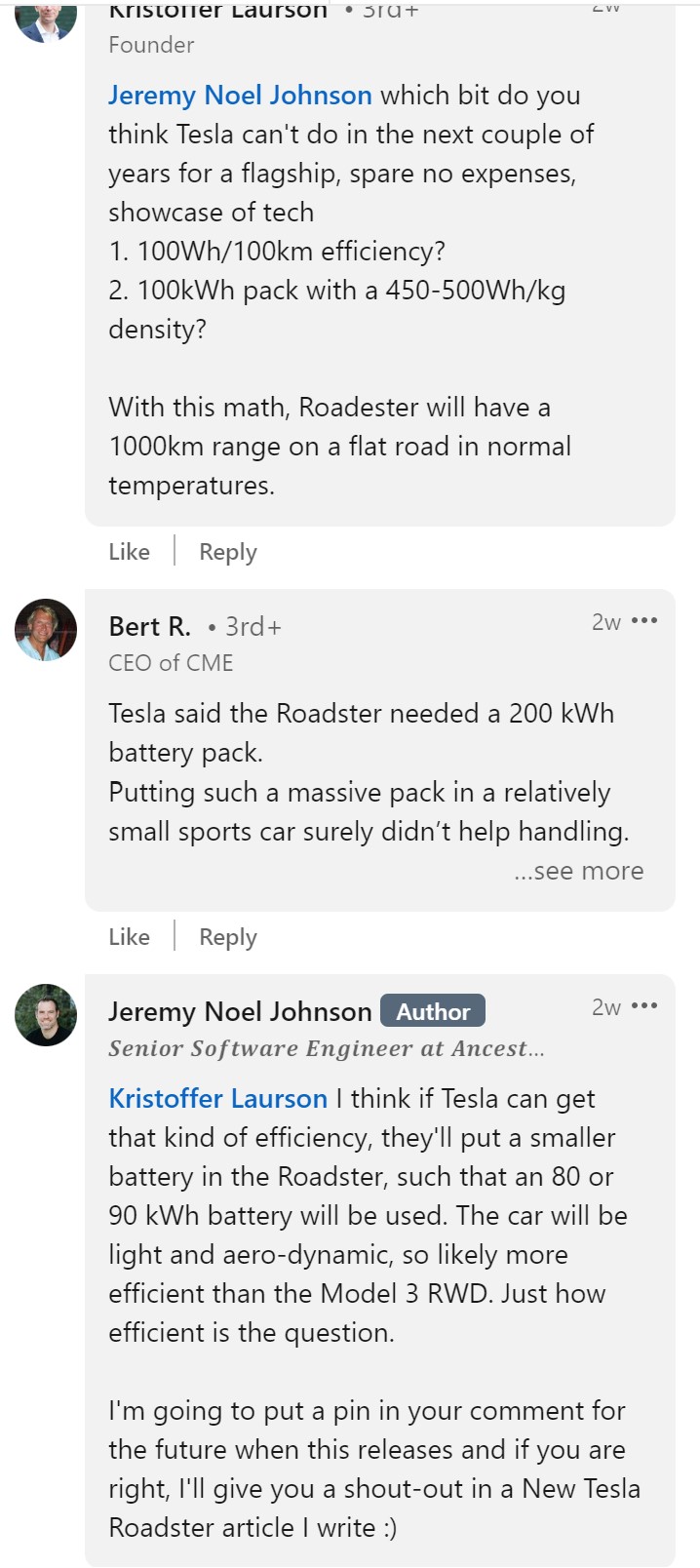The image size is (700, 1568).
Task: Open Jeremy Noel Johnson's profile picture
Action: pos(47,1015)
